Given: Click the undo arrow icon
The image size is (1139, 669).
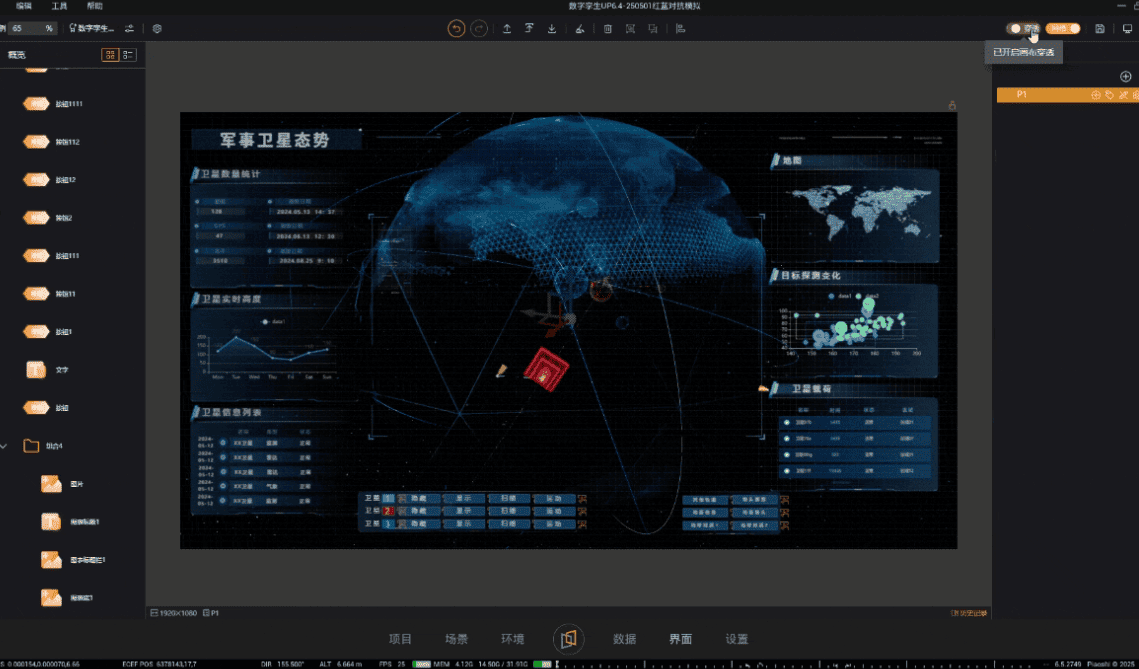Looking at the screenshot, I should pos(457,29).
